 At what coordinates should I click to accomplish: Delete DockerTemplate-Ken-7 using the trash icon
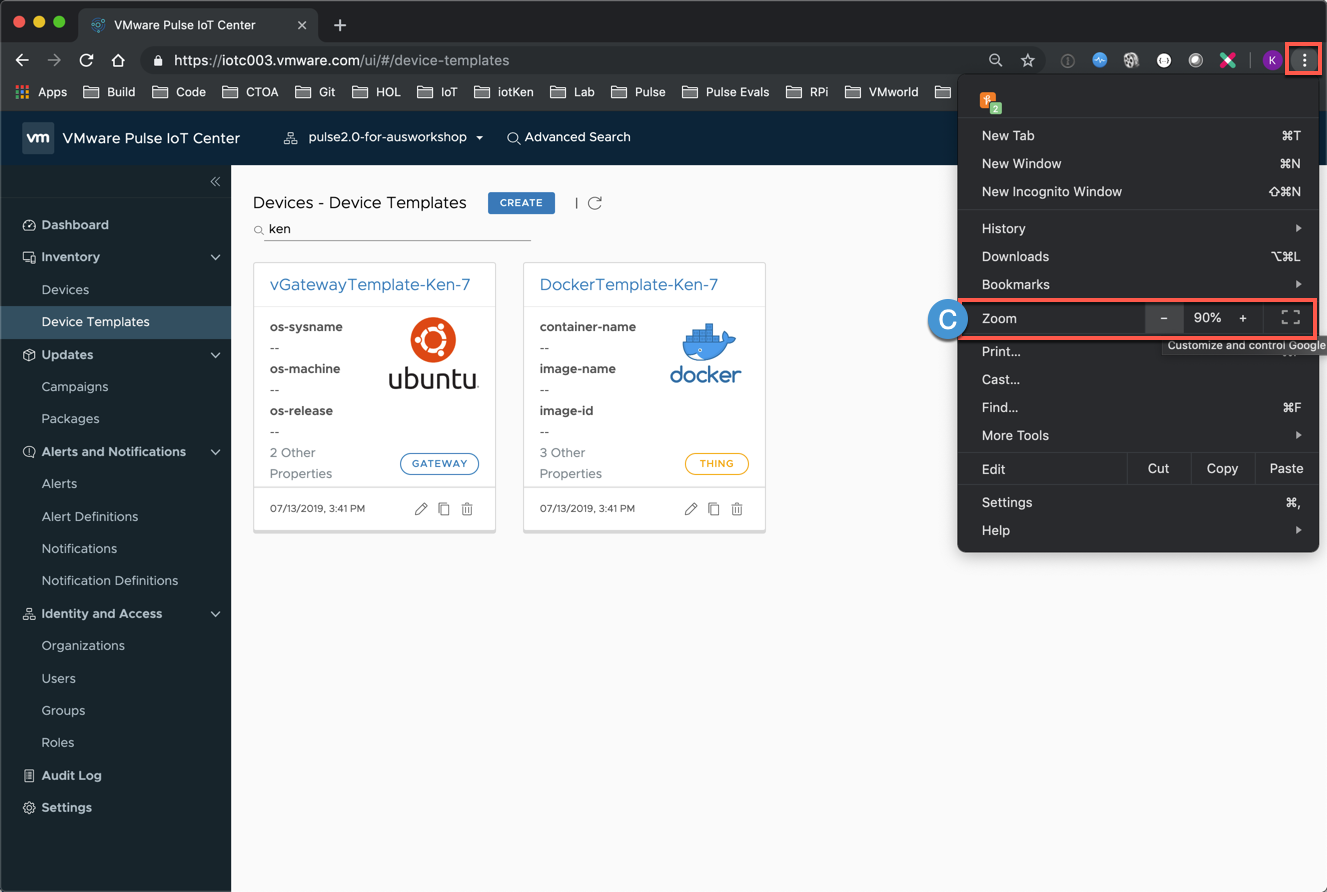coord(737,509)
